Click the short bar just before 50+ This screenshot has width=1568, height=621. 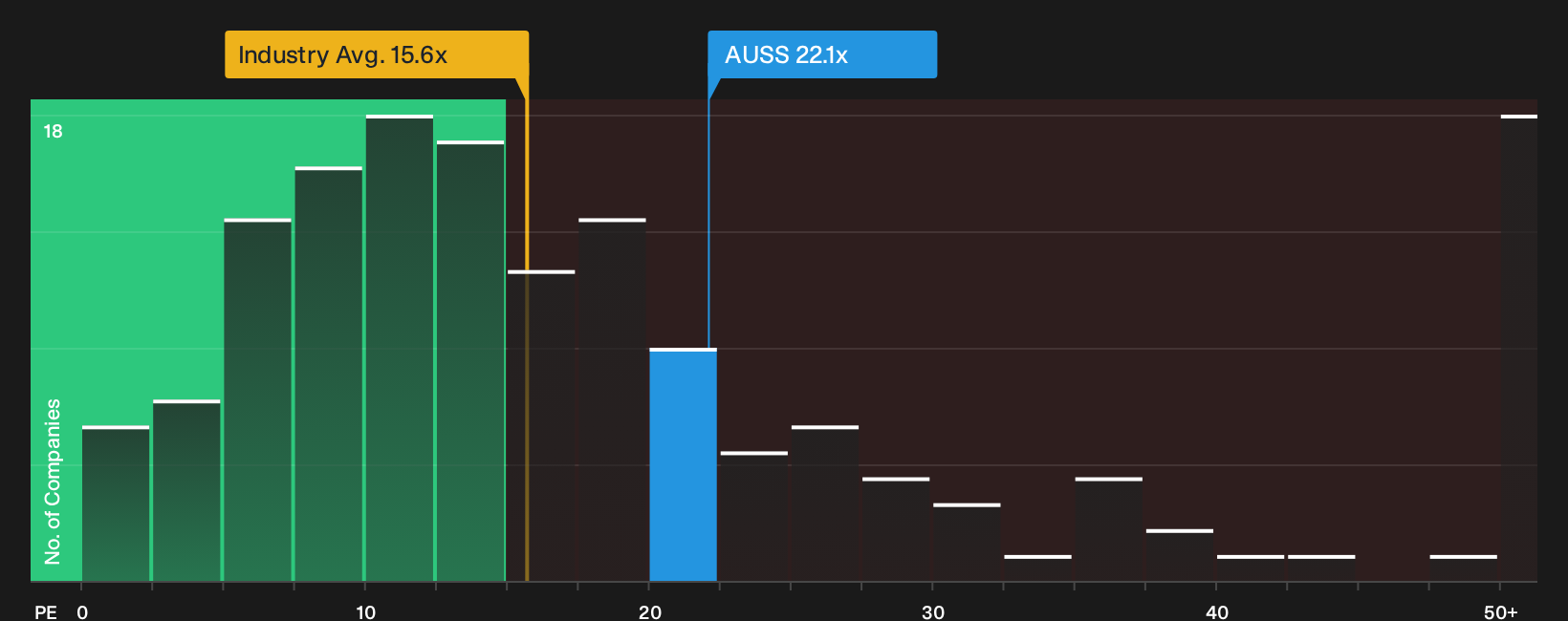[1463, 568]
